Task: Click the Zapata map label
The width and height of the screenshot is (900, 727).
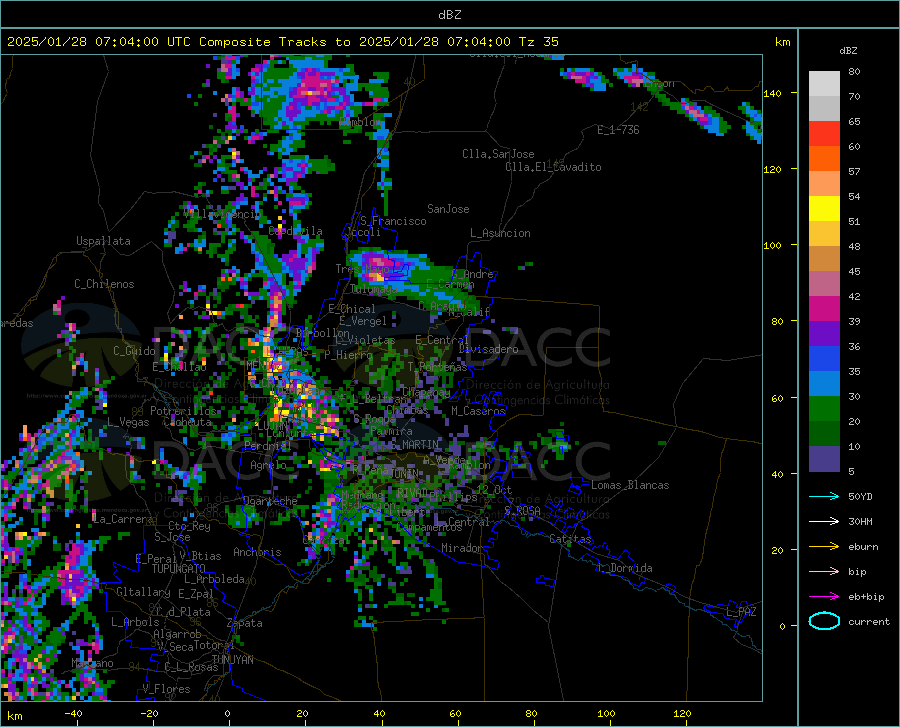Action: click(x=245, y=623)
